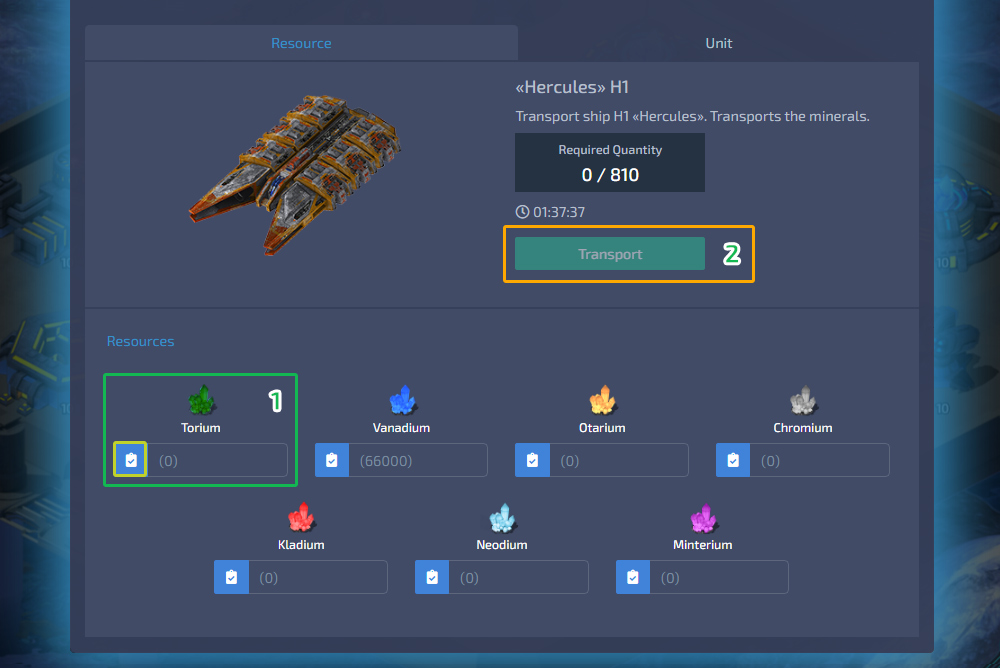
Task: Click the max-fill icon for Otarium
Action: point(533,460)
